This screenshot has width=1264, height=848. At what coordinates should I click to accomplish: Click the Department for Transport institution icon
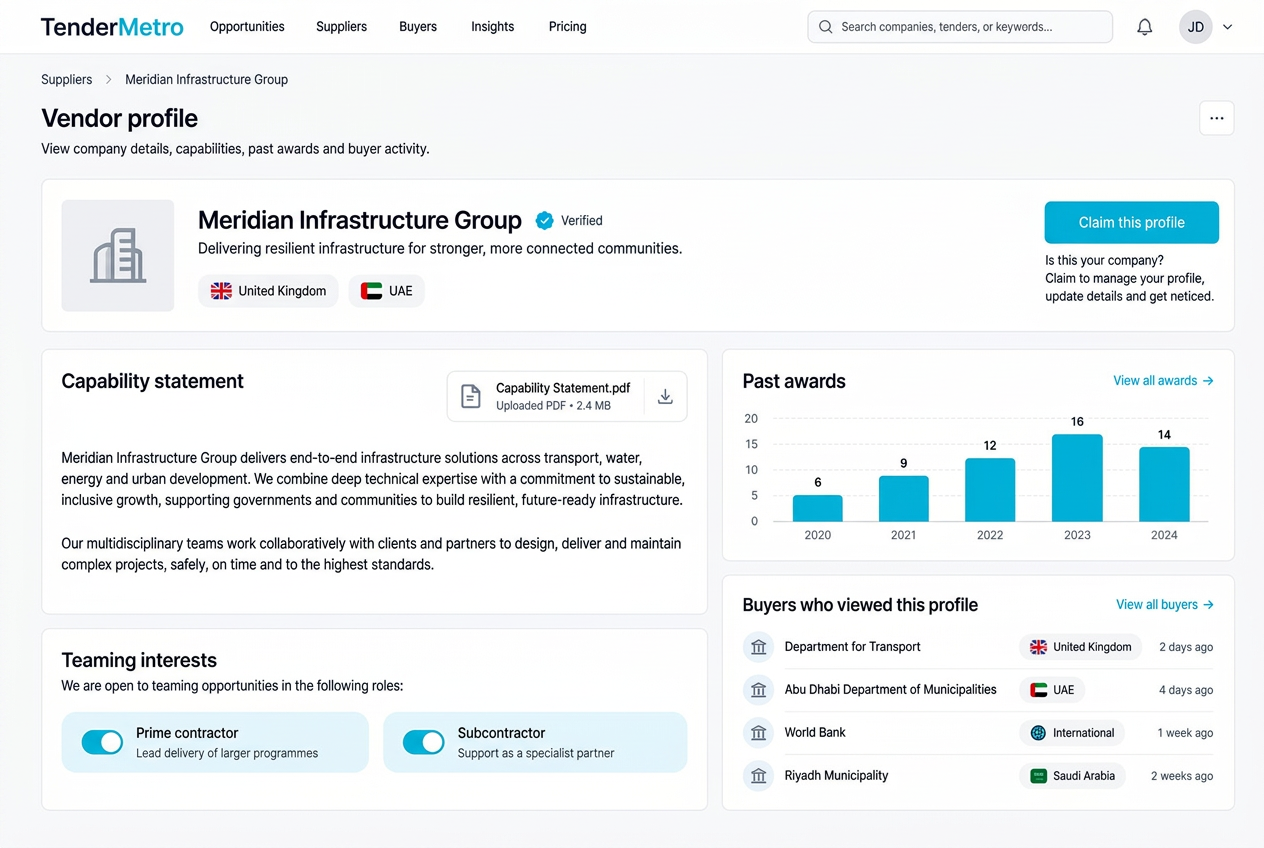pyautogui.click(x=759, y=647)
